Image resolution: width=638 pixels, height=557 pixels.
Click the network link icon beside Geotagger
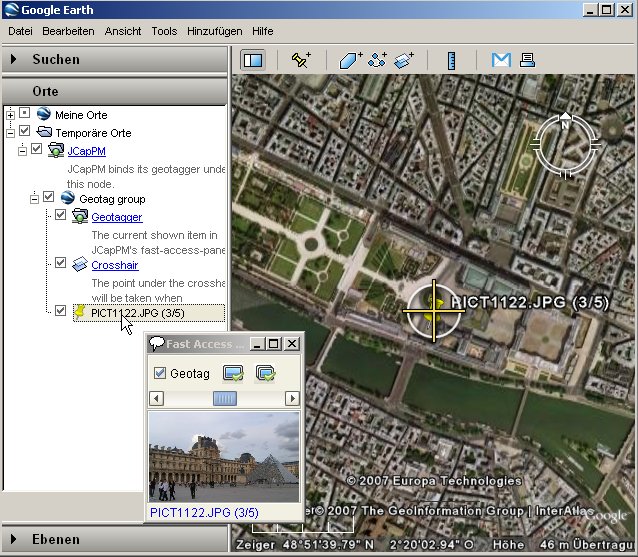pyautogui.click(x=80, y=216)
